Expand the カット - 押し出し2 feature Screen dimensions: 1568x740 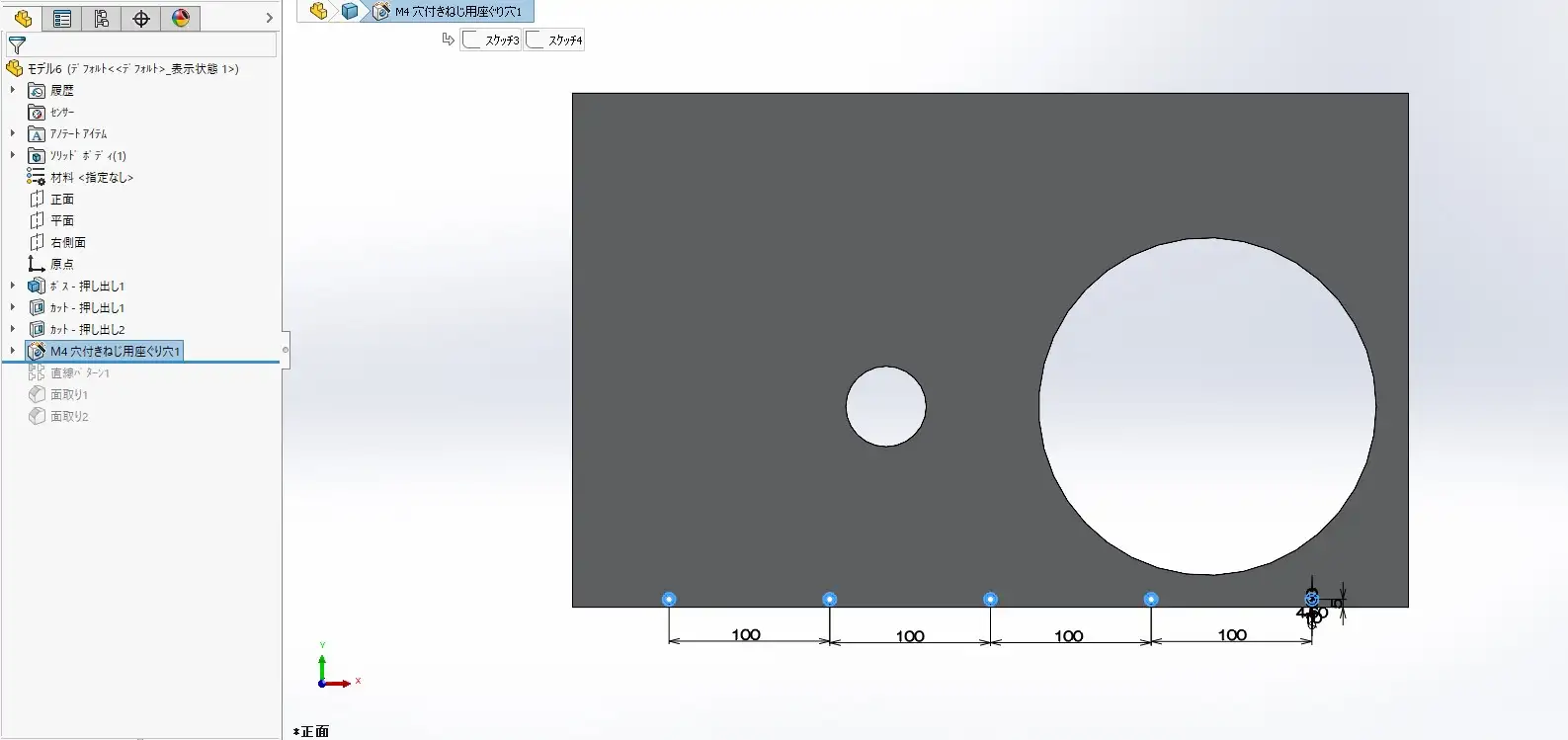13,329
